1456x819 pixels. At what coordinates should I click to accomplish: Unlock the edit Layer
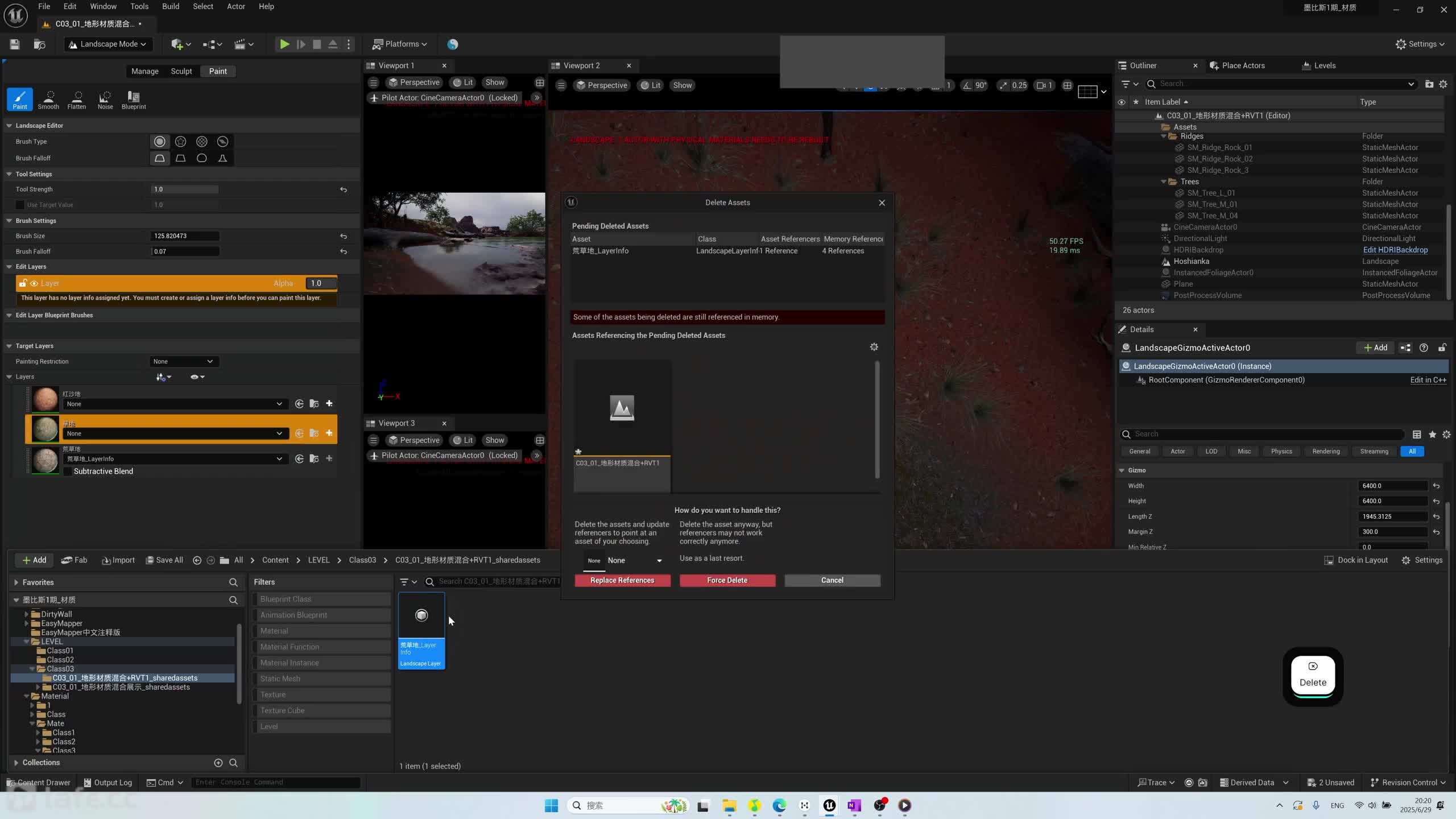(23, 283)
